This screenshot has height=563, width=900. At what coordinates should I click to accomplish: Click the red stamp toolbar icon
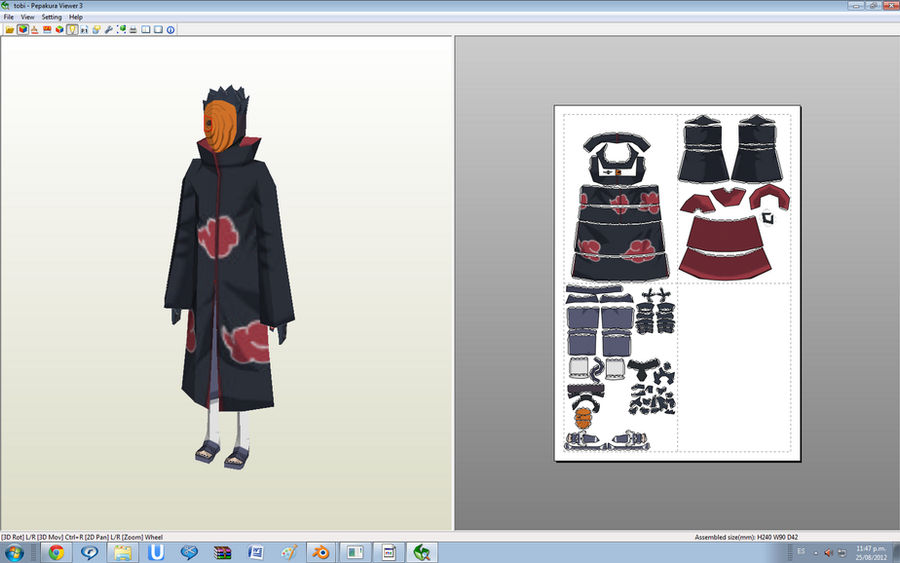click(34, 29)
